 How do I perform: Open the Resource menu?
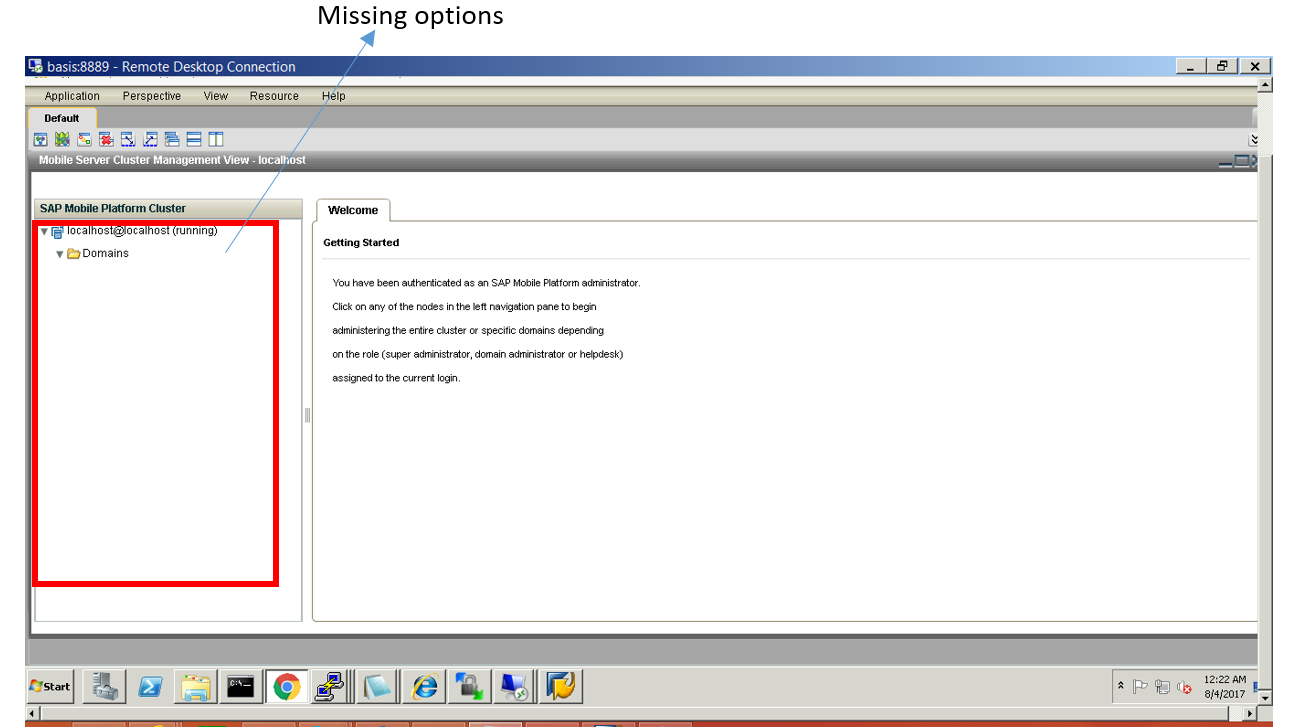[274, 96]
